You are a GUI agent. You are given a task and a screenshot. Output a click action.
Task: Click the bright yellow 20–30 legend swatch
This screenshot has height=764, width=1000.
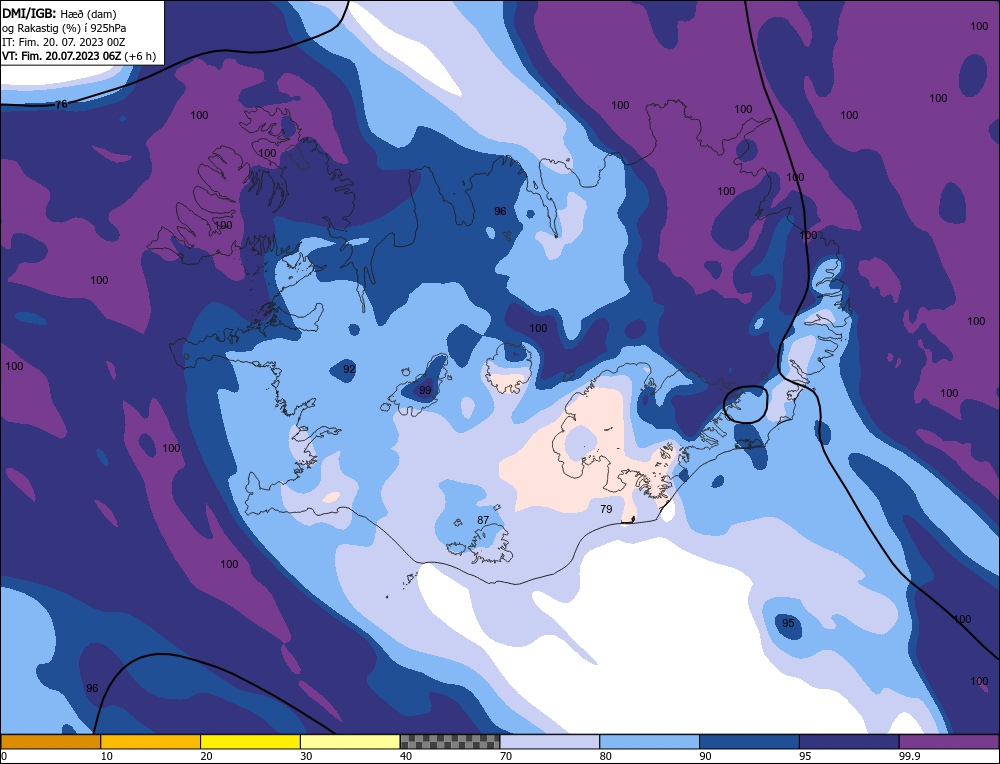click(250, 742)
